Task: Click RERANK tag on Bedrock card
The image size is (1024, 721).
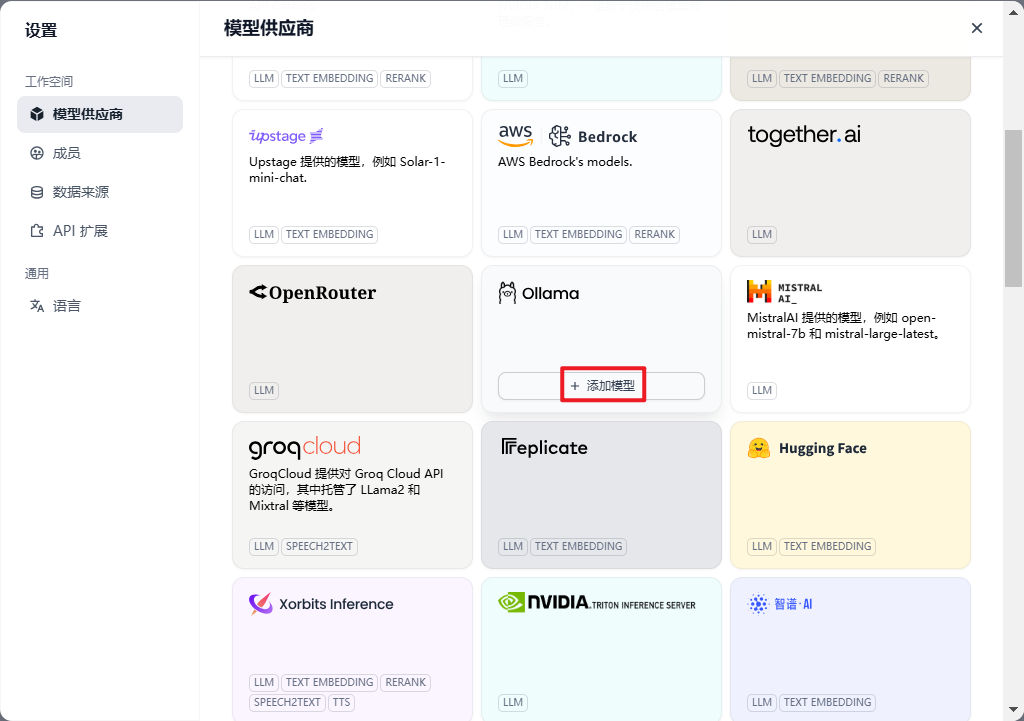Action: (x=654, y=234)
